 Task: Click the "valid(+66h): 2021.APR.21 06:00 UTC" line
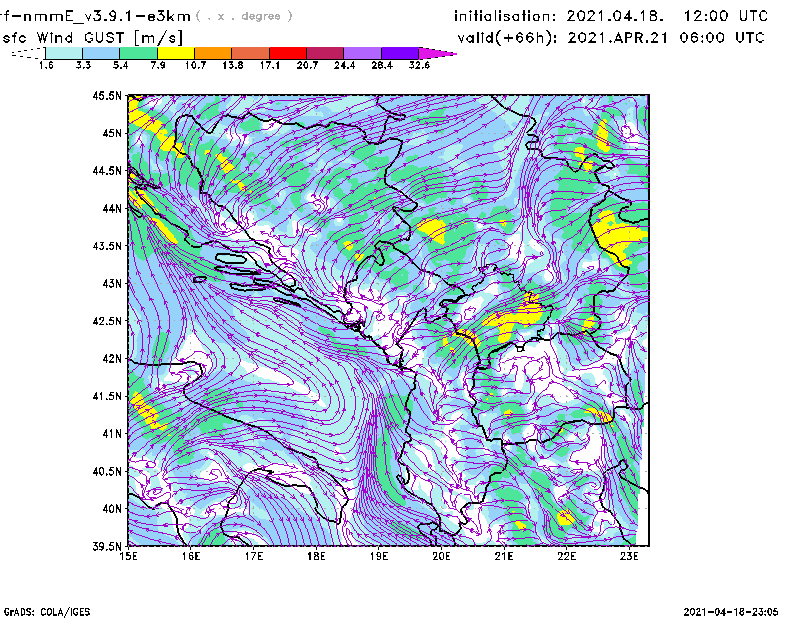(611, 38)
